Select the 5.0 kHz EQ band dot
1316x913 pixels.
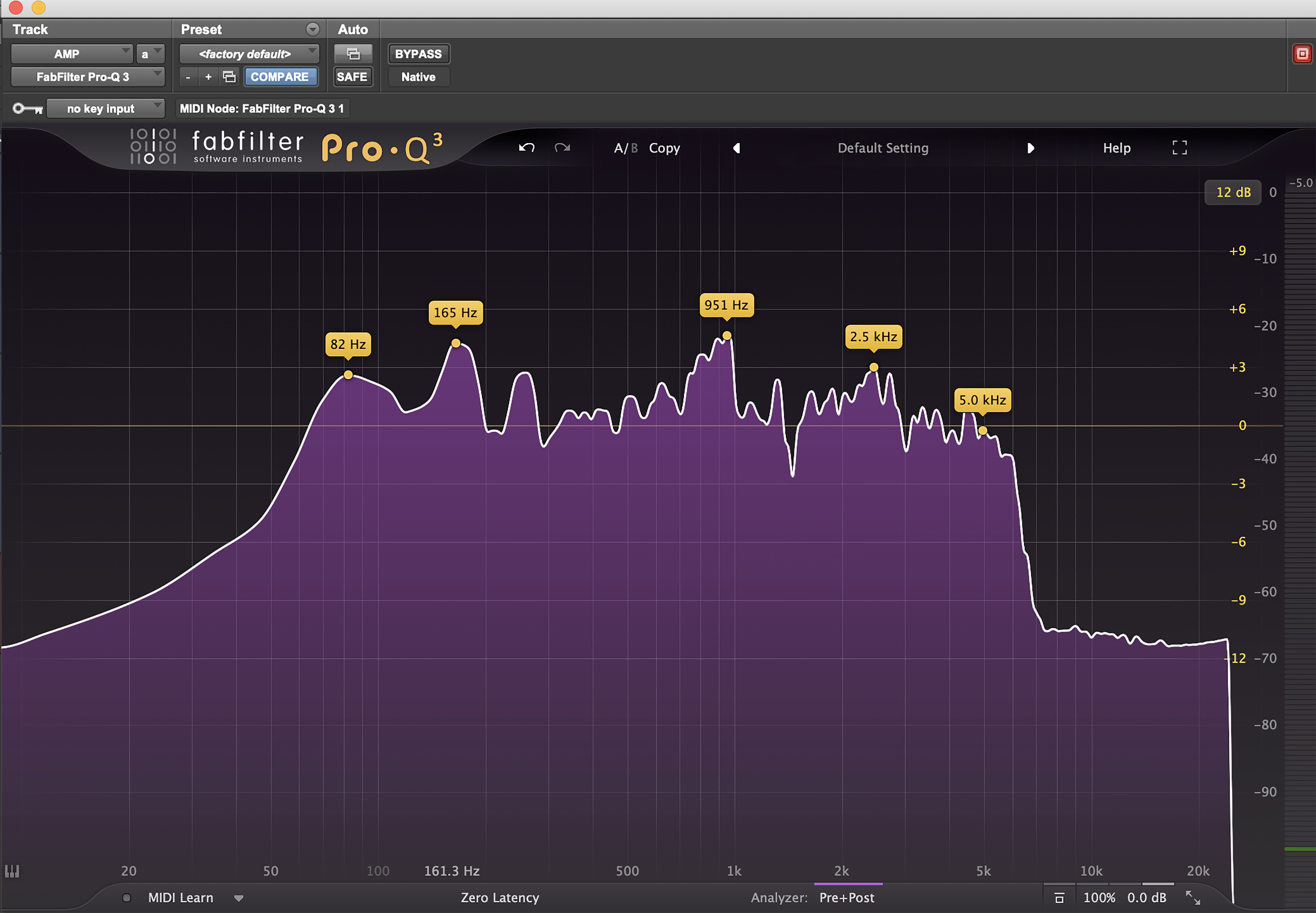coord(983,430)
